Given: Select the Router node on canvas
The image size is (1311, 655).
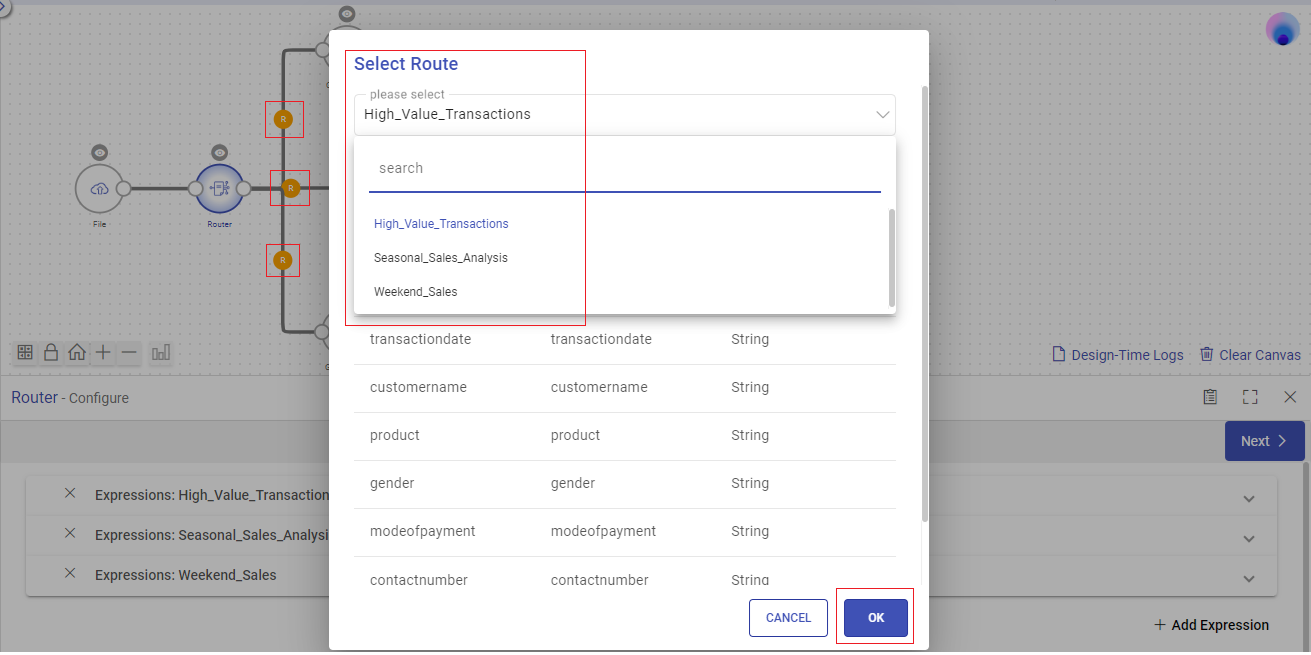Looking at the screenshot, I should click(219, 188).
